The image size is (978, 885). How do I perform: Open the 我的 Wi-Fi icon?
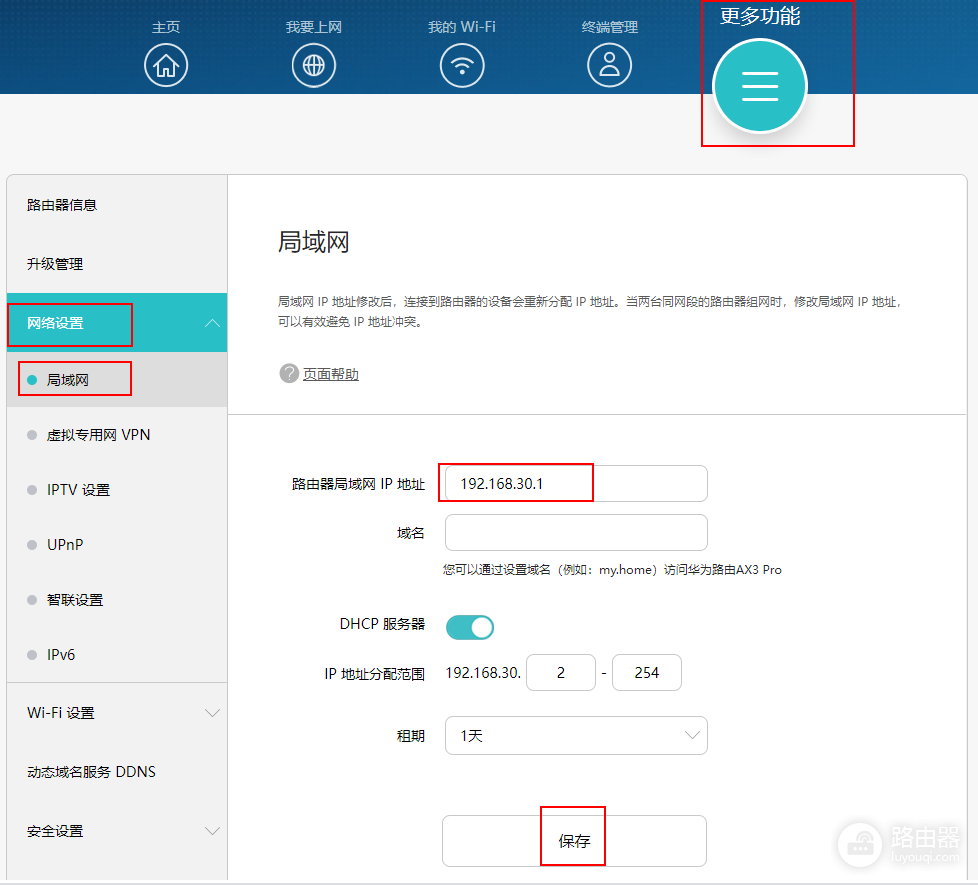point(462,65)
